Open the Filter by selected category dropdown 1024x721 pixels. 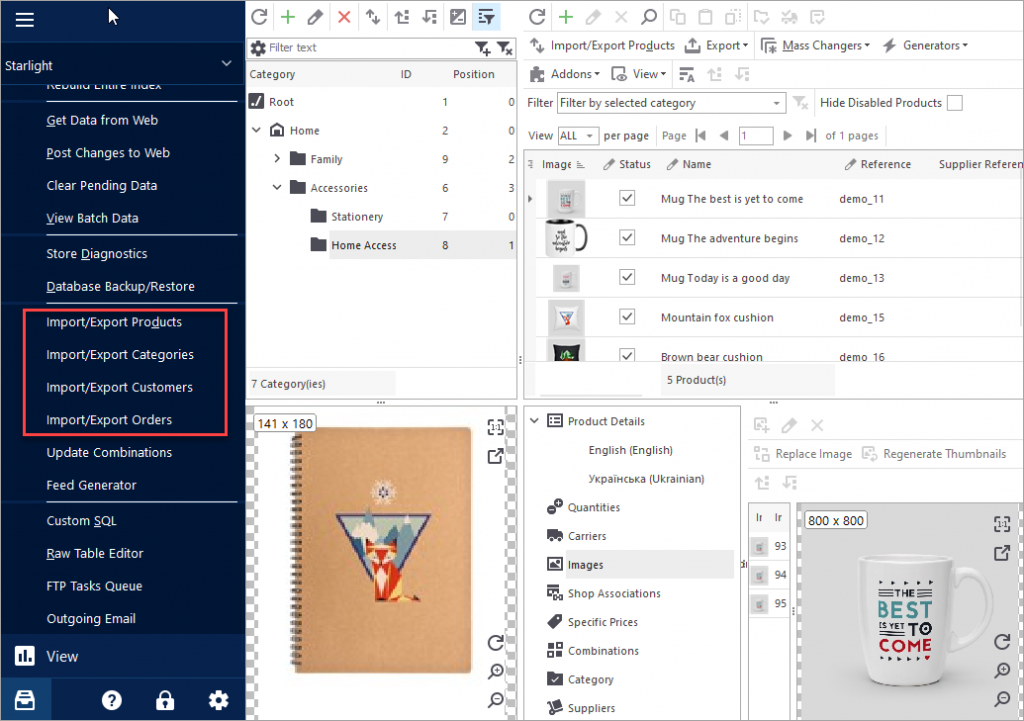[668, 103]
